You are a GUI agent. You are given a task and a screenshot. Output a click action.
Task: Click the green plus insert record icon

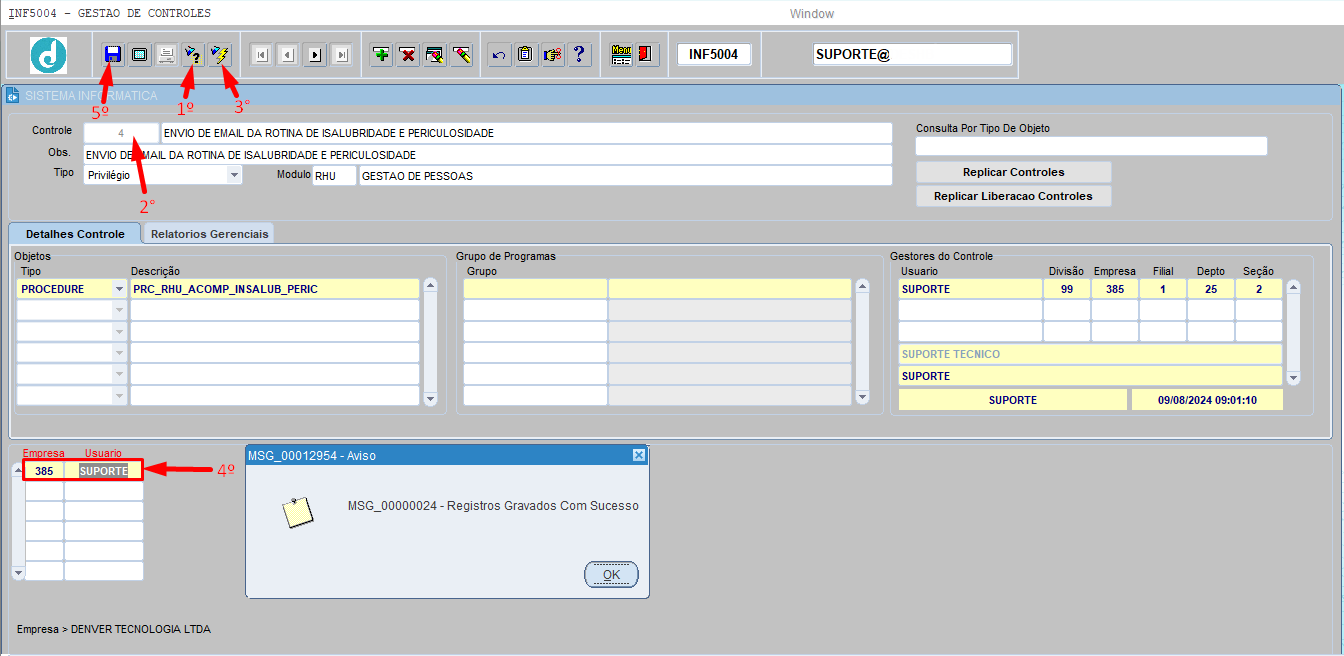pyautogui.click(x=381, y=54)
